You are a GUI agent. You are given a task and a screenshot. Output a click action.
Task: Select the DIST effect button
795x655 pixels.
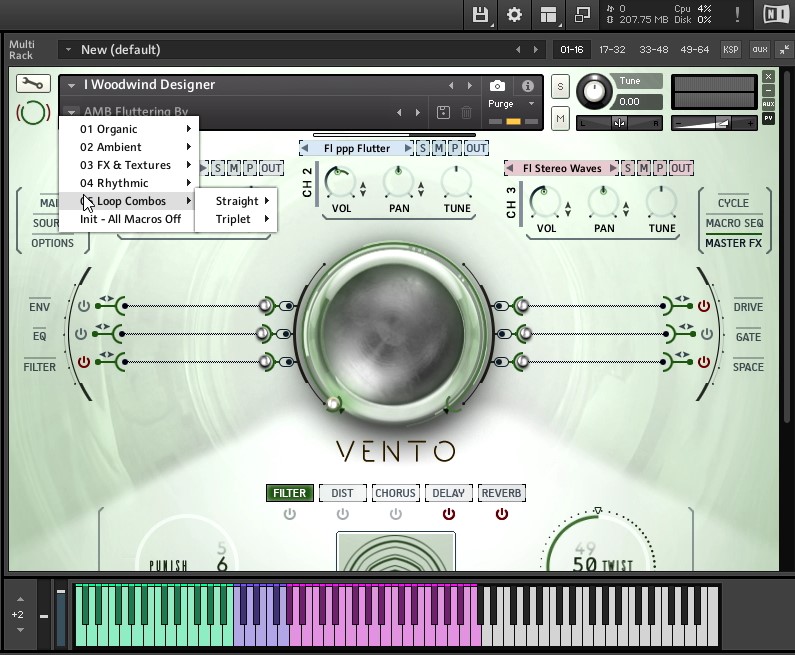342,493
